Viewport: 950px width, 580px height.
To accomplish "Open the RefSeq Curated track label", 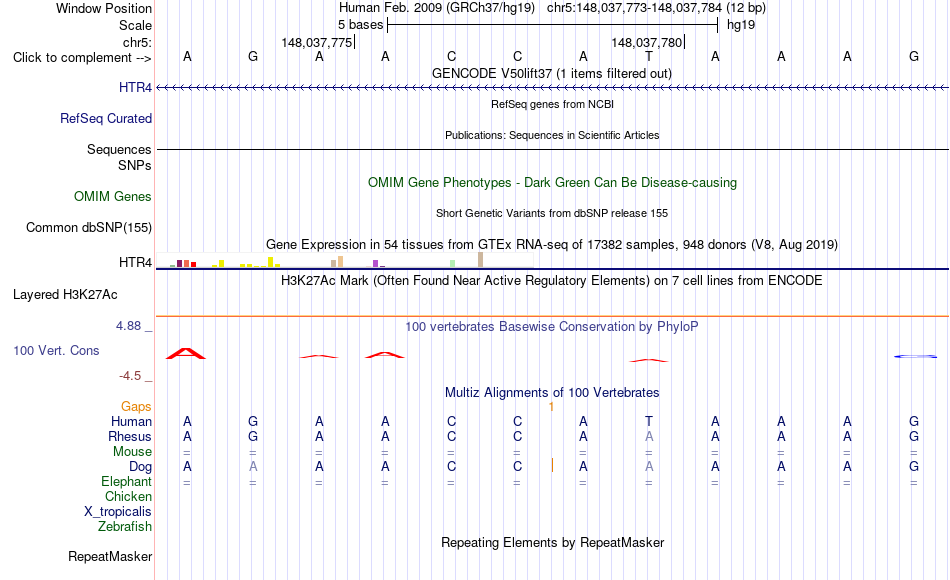I will coord(106,118).
